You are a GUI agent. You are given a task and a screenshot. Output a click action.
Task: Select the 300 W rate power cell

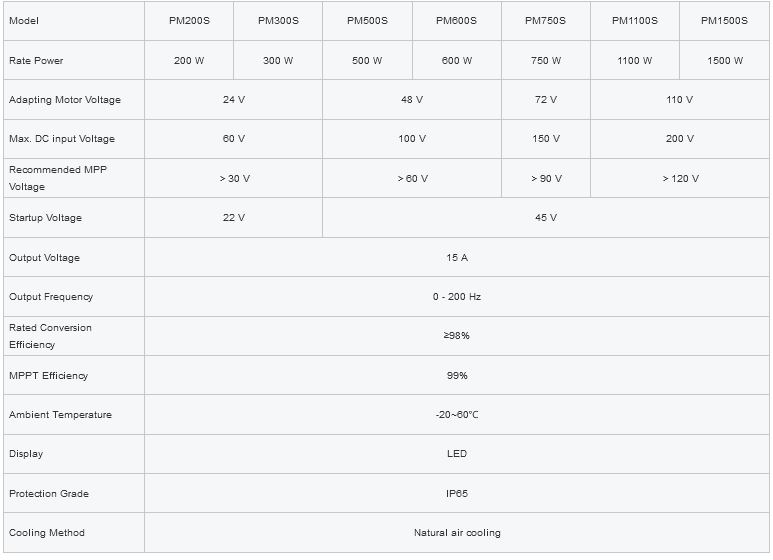click(278, 60)
